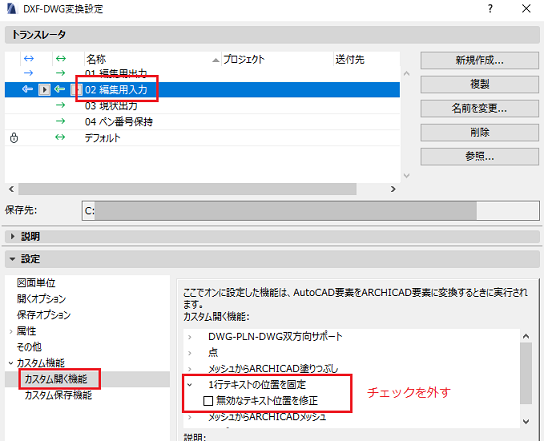Expand the 説明 panel
The height and width of the screenshot is (441, 544).
[x=13, y=237]
